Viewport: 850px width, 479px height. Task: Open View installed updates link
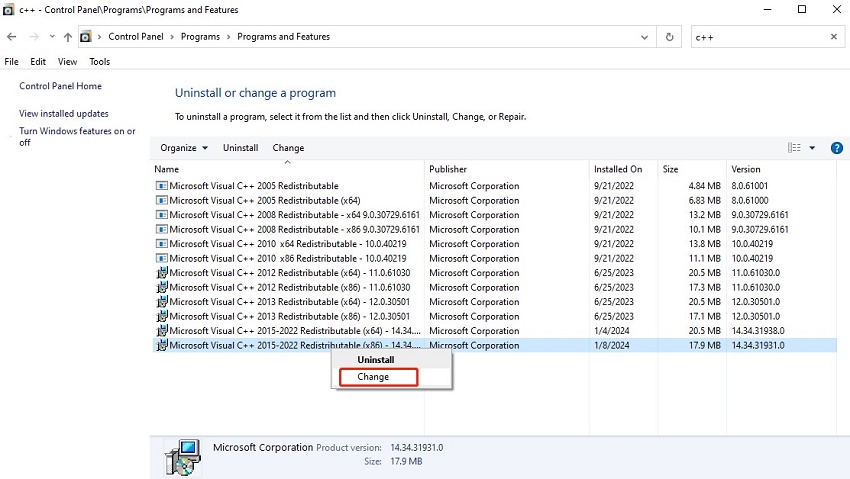[63, 113]
